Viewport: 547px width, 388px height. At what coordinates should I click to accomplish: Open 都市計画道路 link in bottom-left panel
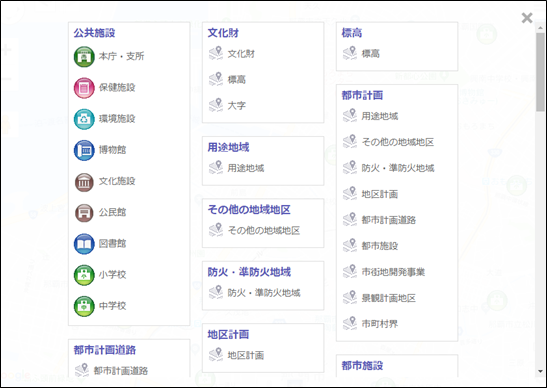121,371
